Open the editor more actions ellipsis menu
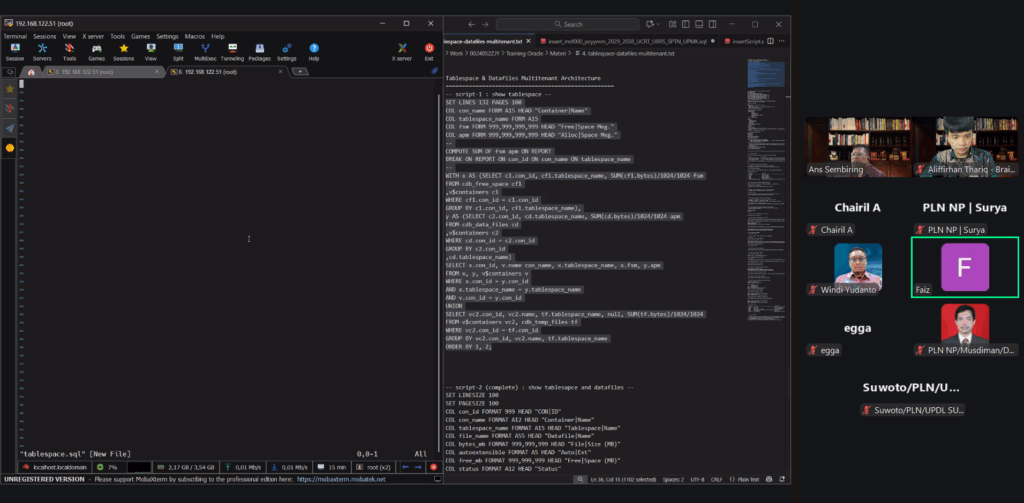Image resolution: width=1024 pixels, height=503 pixels. click(780, 42)
